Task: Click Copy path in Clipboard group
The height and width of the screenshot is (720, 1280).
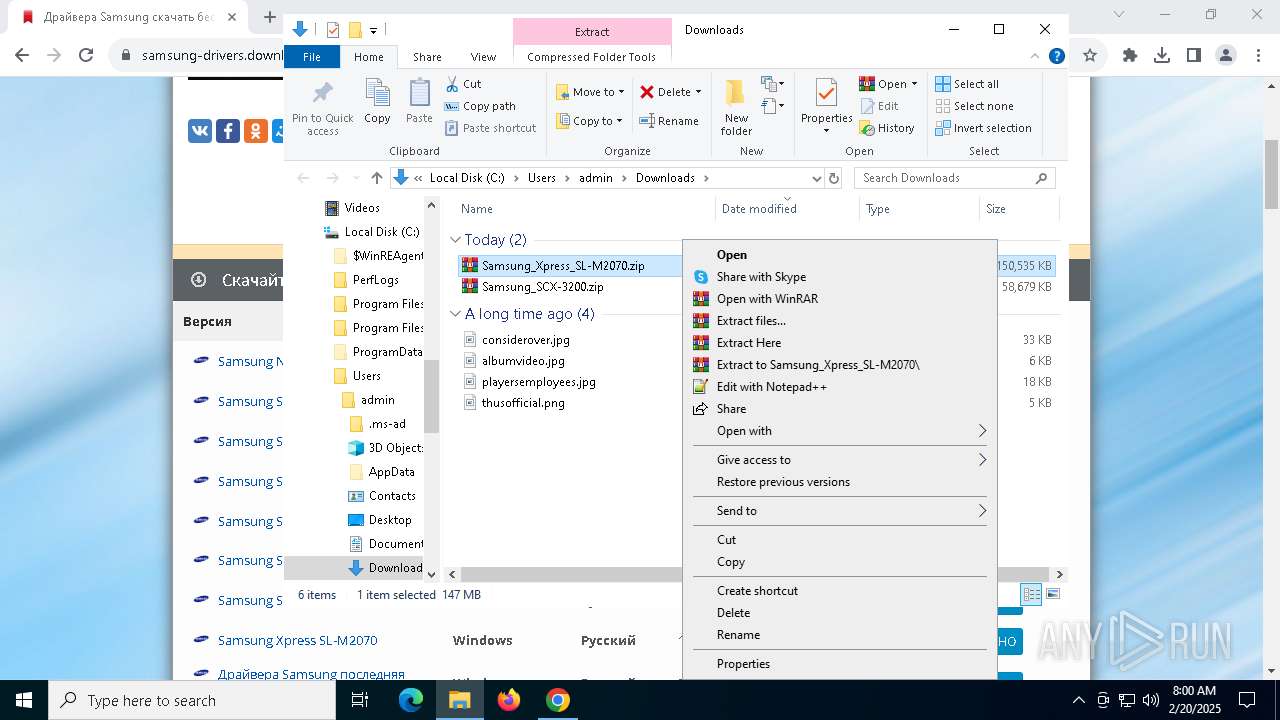Action: (480, 106)
